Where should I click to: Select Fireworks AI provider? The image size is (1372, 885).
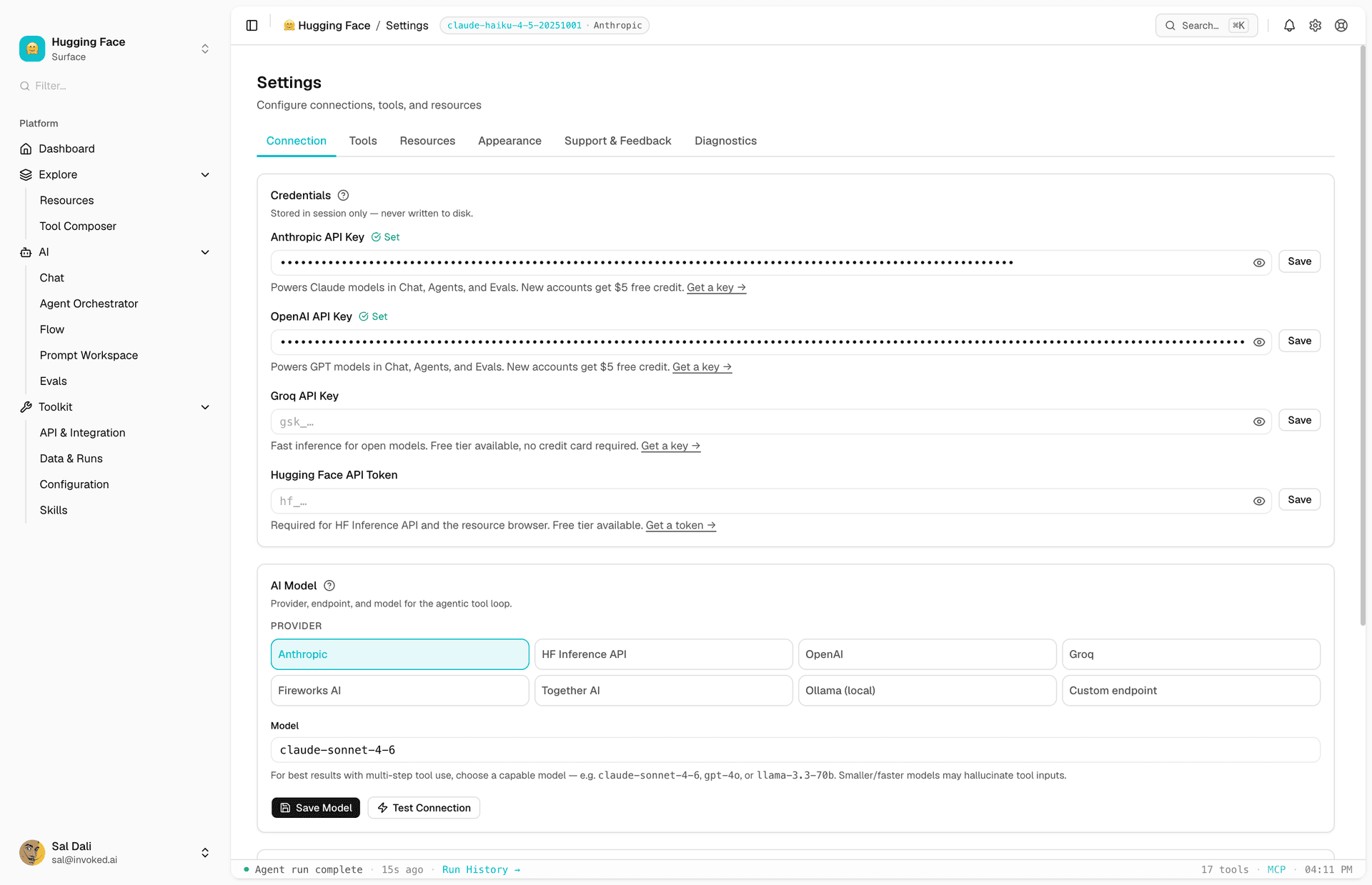coord(400,691)
